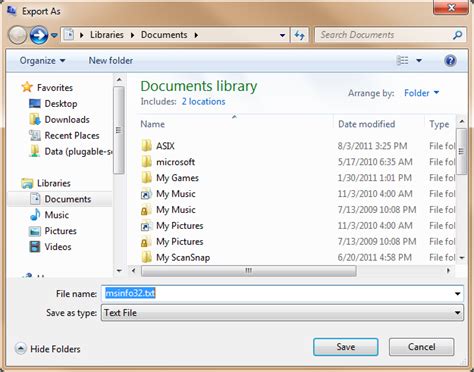Click the change view icon
Image resolution: width=474 pixels, height=372 pixels.
click(402, 61)
